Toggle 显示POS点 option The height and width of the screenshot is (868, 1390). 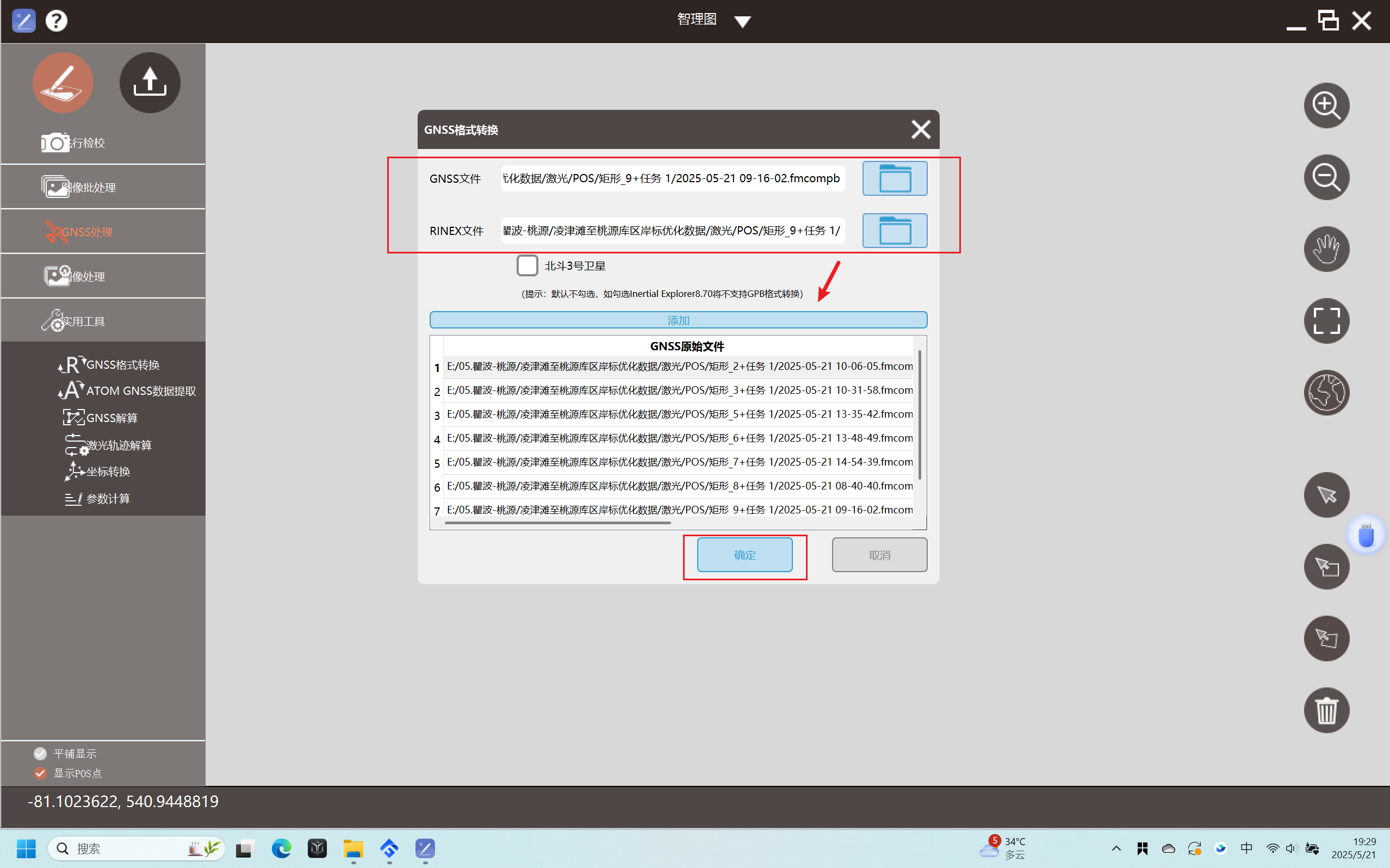tap(40, 773)
